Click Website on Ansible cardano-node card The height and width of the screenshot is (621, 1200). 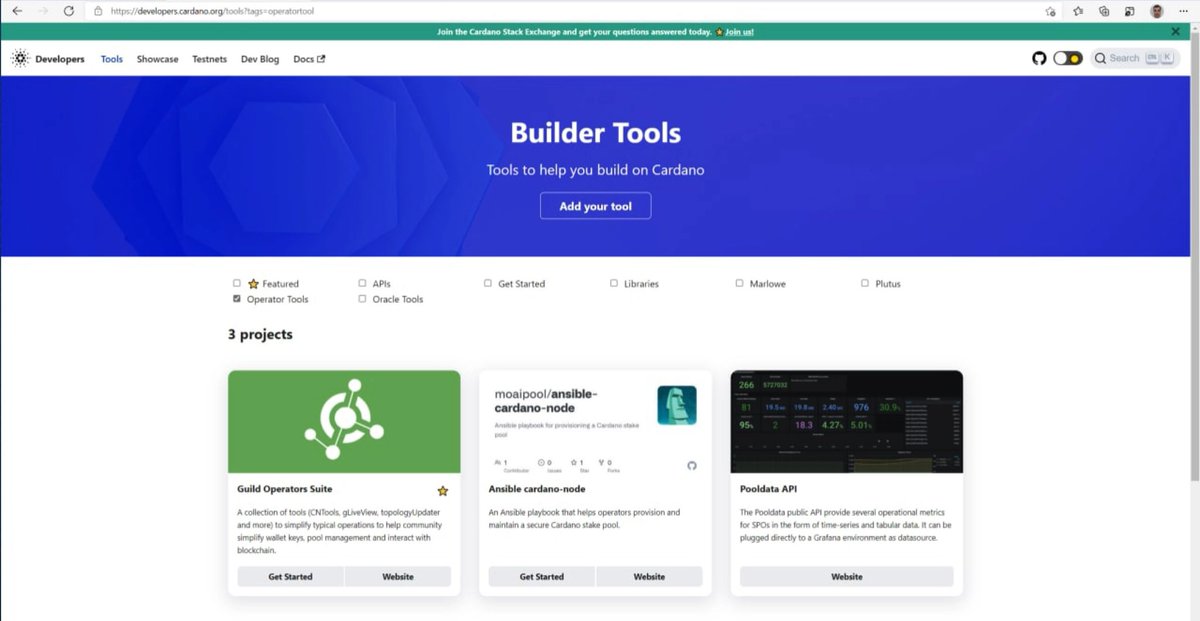[649, 577]
